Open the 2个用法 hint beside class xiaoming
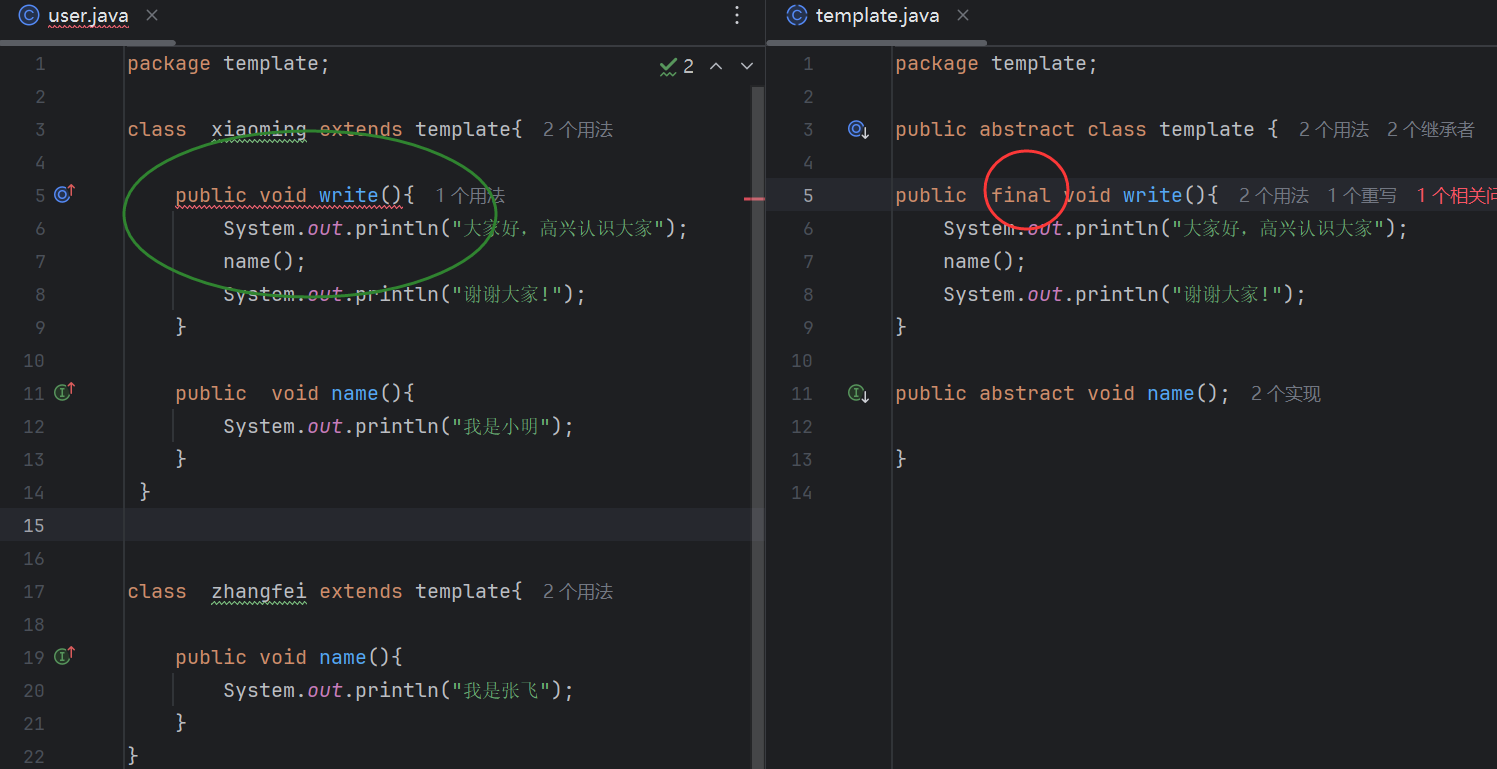 pos(577,130)
